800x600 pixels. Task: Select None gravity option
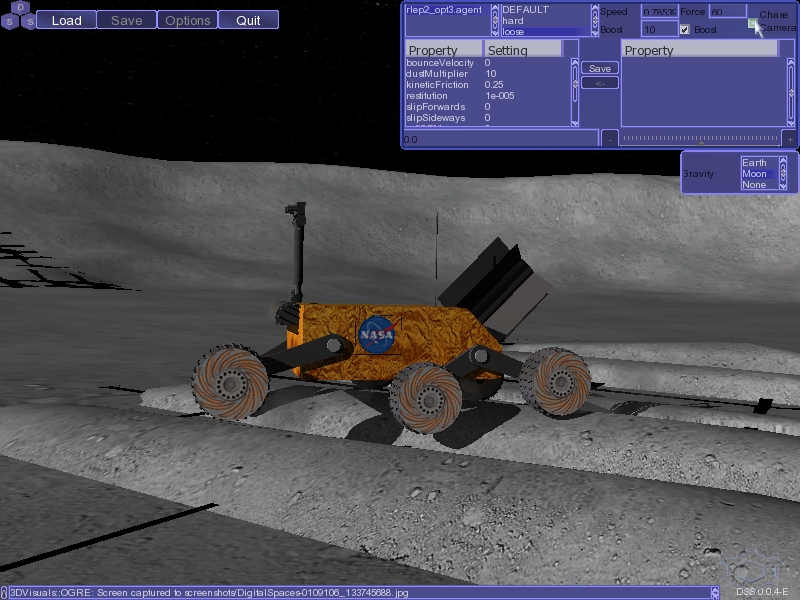pos(759,185)
